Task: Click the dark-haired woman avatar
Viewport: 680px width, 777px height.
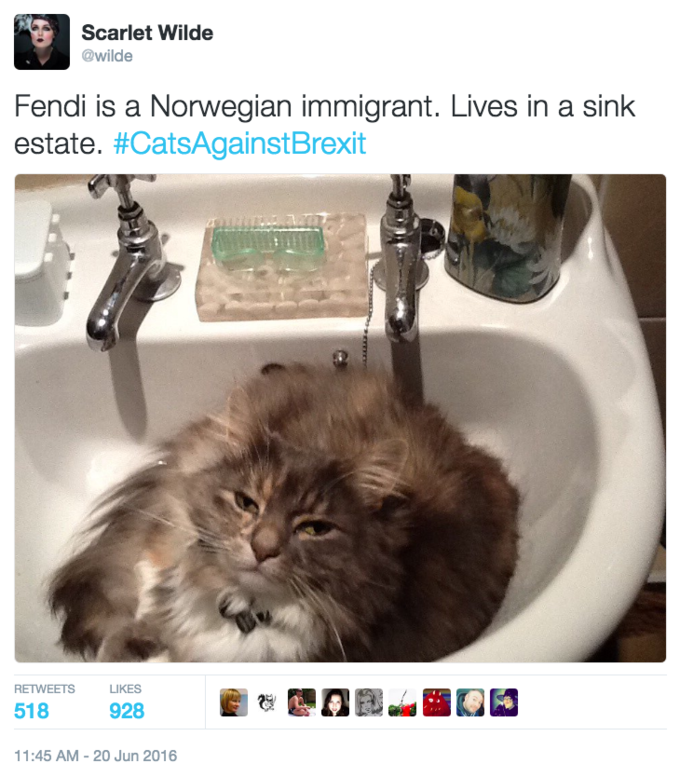Action: click(x=335, y=702)
